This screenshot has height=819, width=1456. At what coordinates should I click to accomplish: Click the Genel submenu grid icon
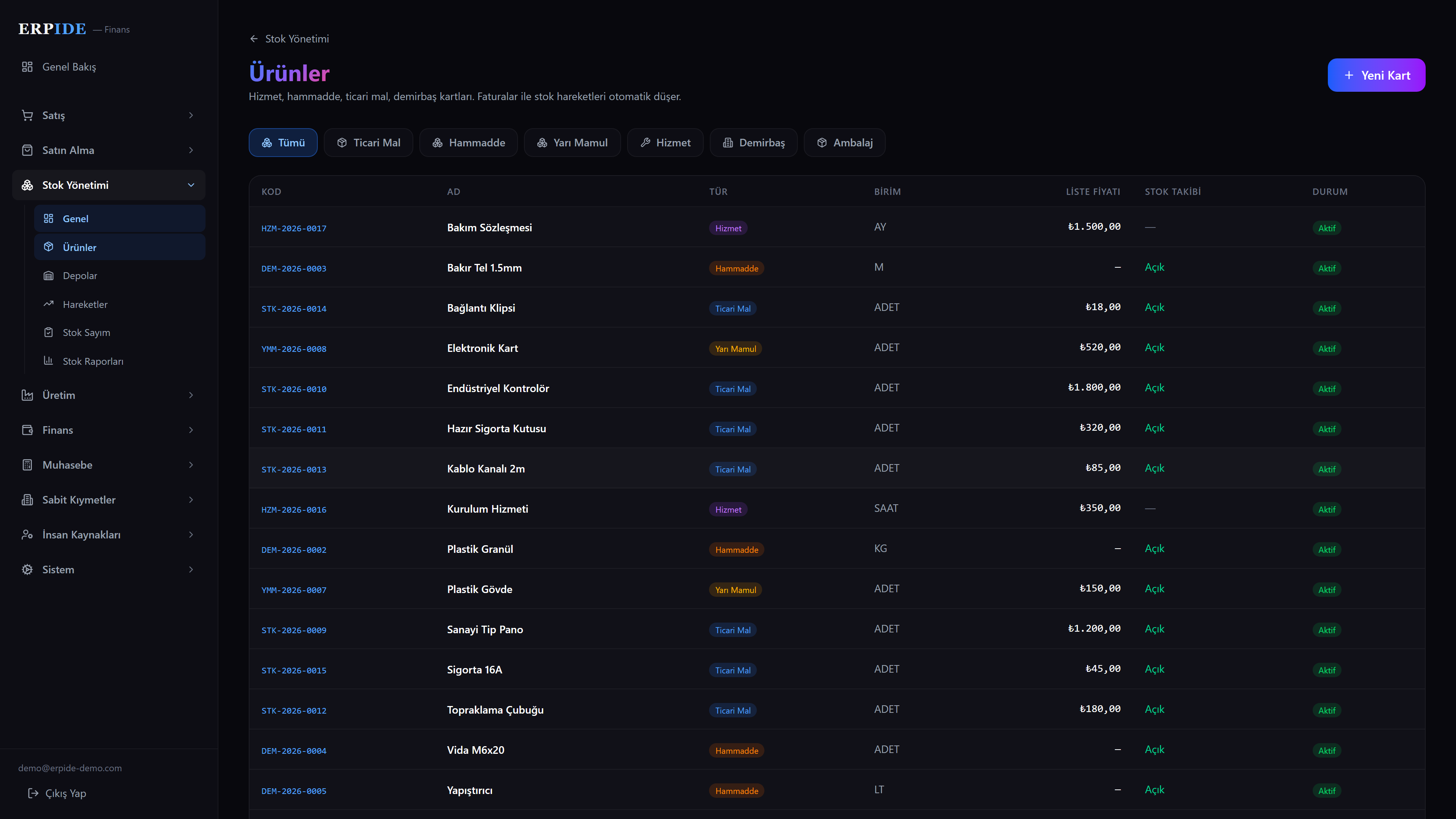tap(49, 219)
